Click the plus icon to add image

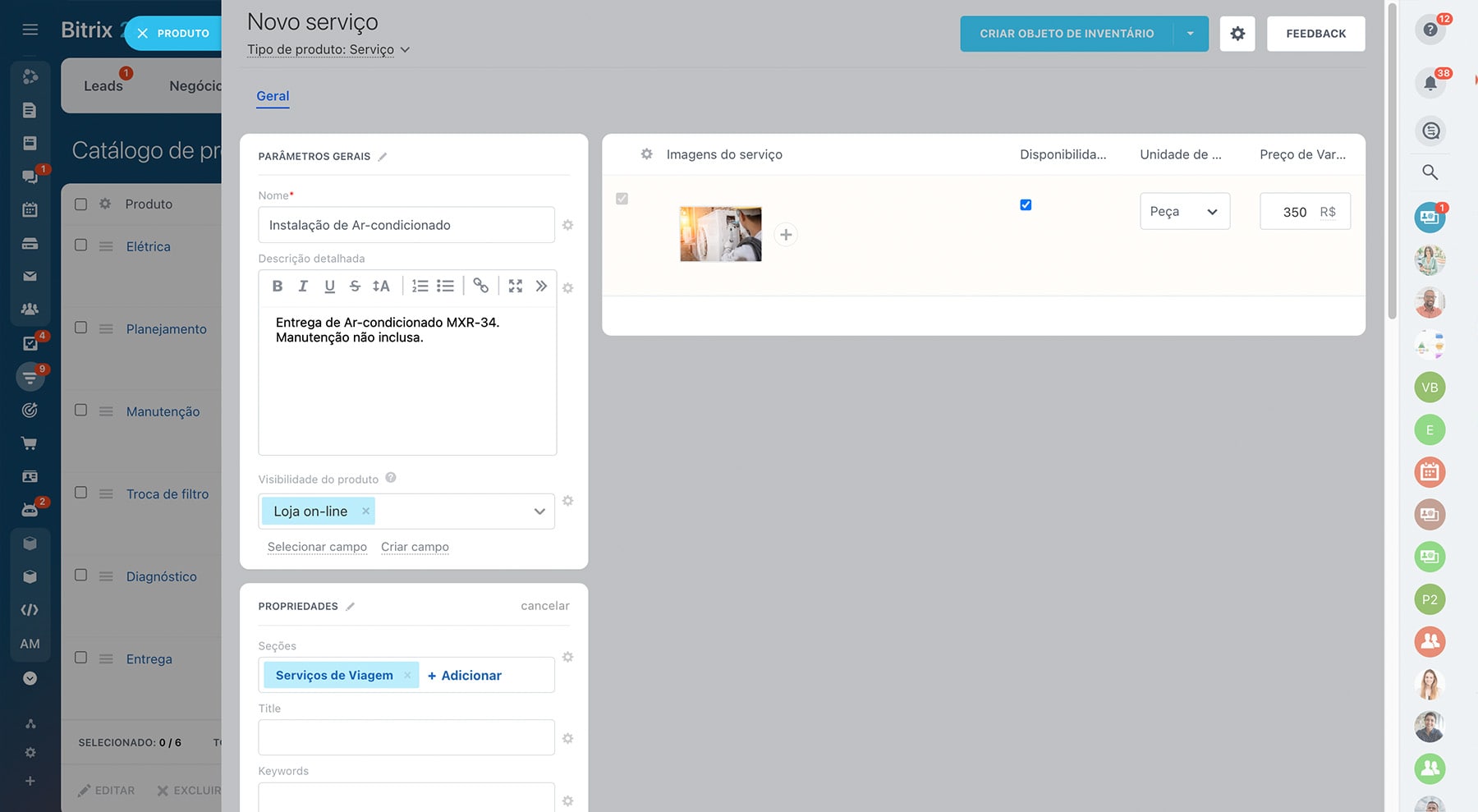pyautogui.click(x=786, y=235)
